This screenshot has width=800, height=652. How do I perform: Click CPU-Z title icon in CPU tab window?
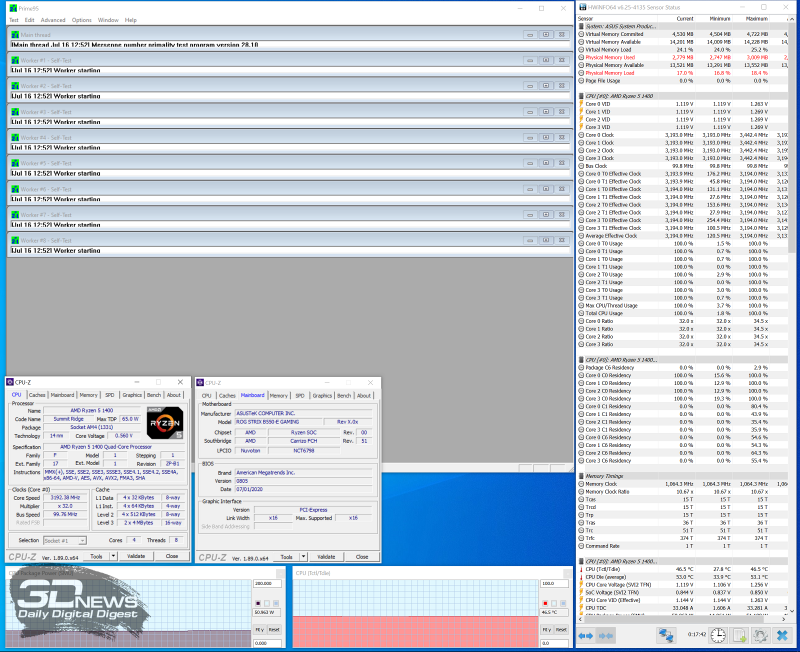(x=10, y=382)
